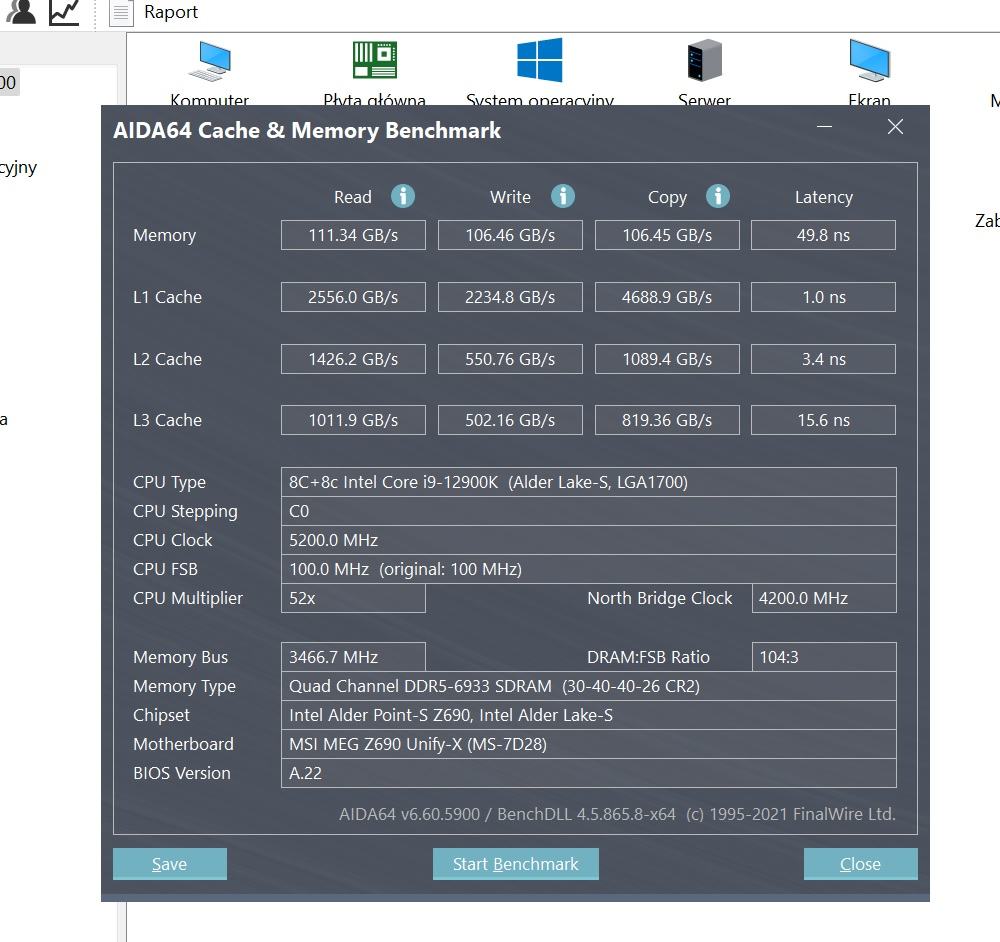Open the Płyta główna motherboard icon
The height and width of the screenshot is (942, 1000).
click(x=375, y=60)
